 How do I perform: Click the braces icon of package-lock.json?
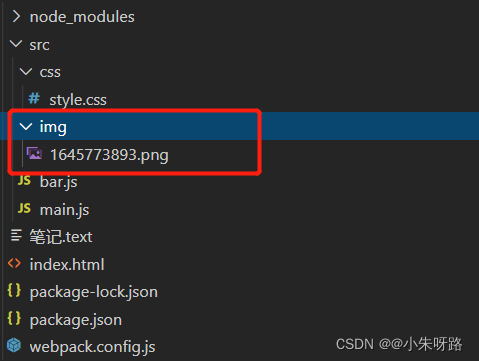pos(14,291)
